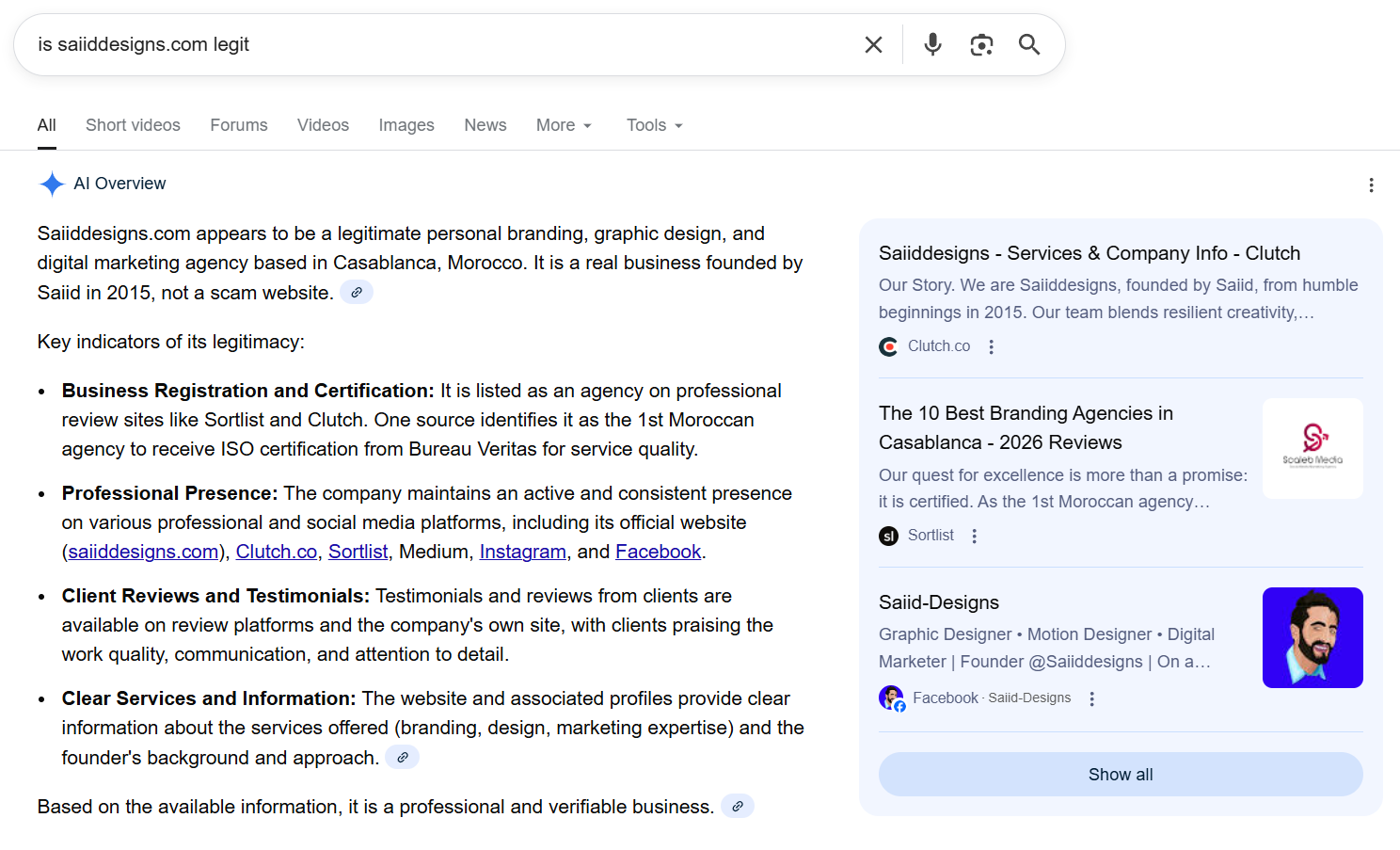Click the Show all sources button
The image size is (1400, 850).
(1121, 775)
